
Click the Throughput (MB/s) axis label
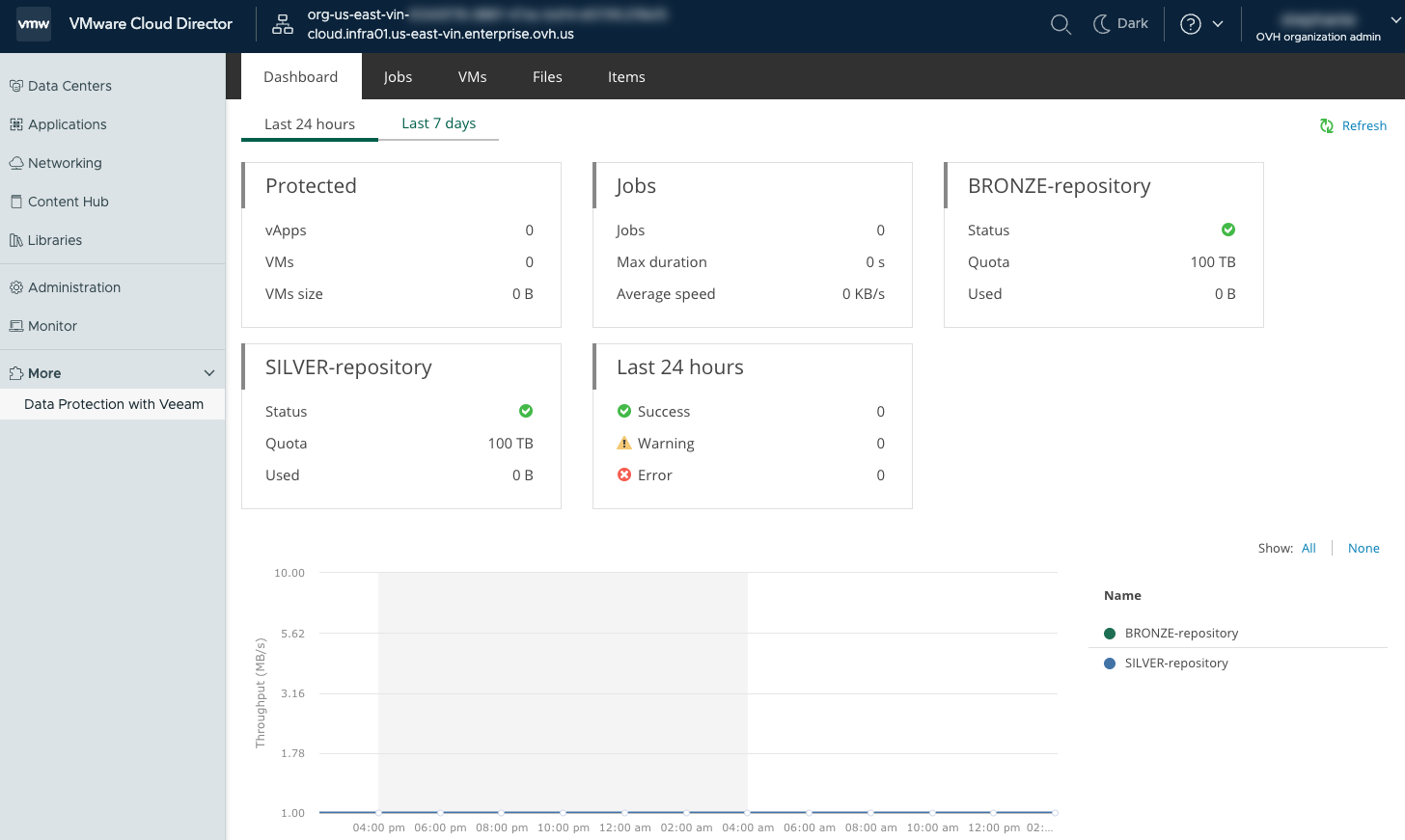pos(261,692)
